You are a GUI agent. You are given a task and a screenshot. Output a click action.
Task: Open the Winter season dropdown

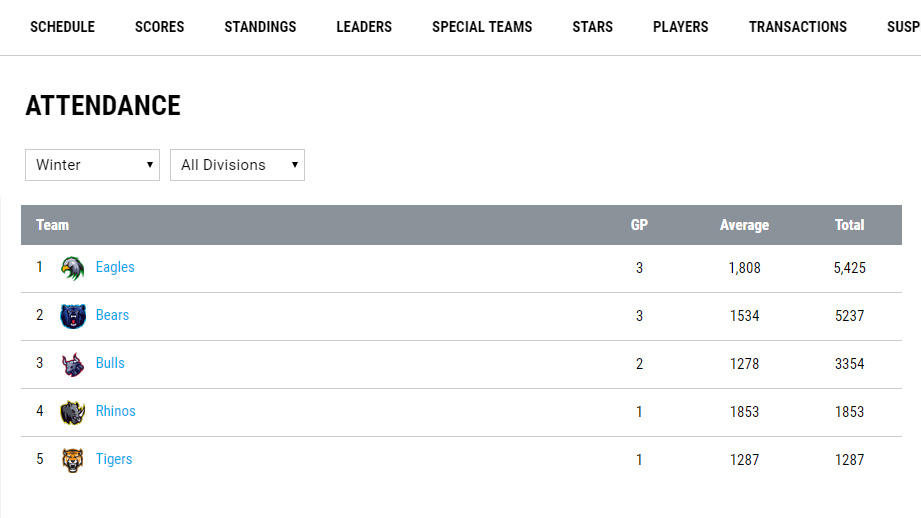pyautogui.click(x=92, y=165)
